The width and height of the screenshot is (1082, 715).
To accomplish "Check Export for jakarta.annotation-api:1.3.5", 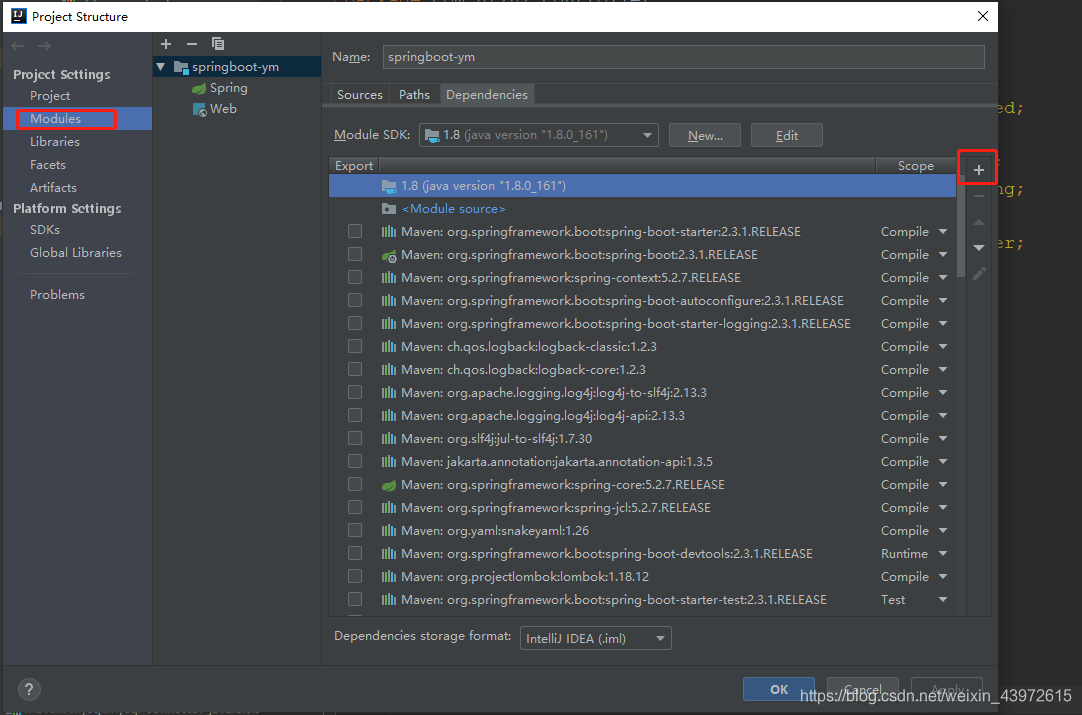I will tap(355, 461).
